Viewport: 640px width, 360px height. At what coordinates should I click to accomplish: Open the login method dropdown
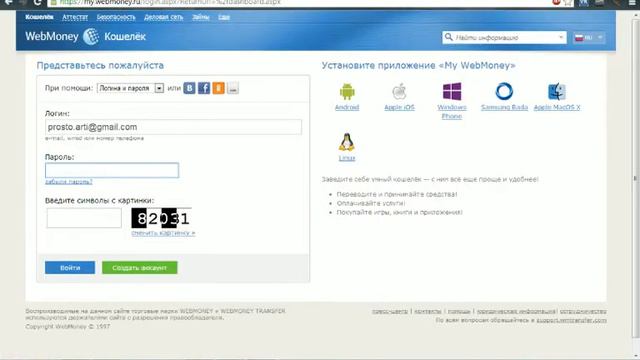tap(130, 88)
